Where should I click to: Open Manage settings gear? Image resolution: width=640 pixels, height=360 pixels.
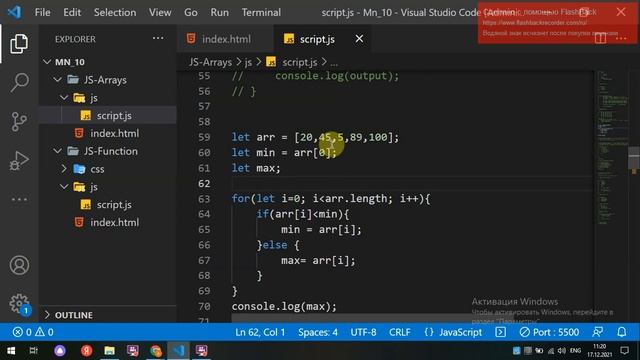coord(19,304)
